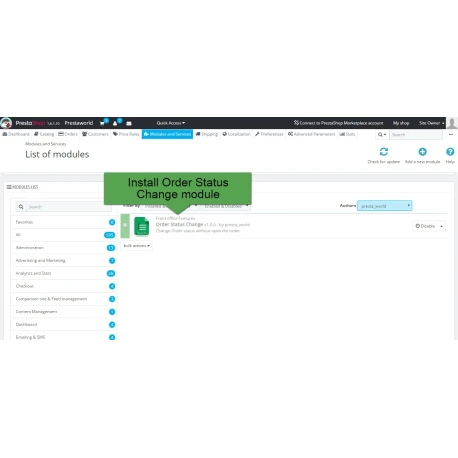Click inside the header Search field

click(416, 134)
